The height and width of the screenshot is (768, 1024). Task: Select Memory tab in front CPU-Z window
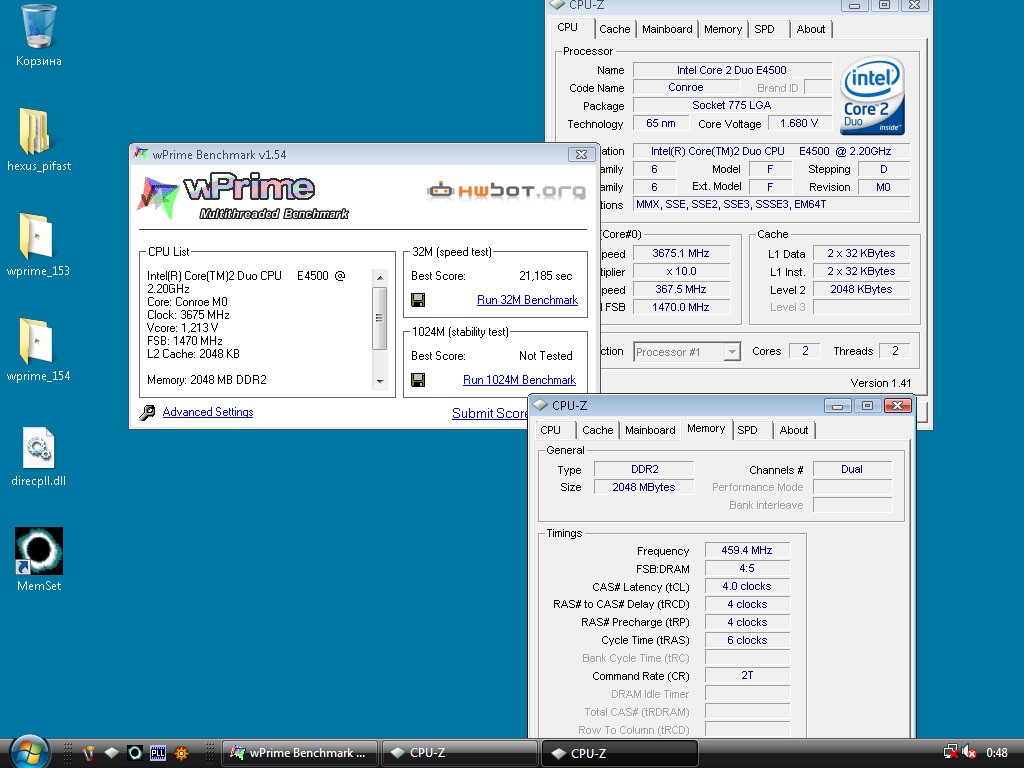pyautogui.click(x=706, y=428)
